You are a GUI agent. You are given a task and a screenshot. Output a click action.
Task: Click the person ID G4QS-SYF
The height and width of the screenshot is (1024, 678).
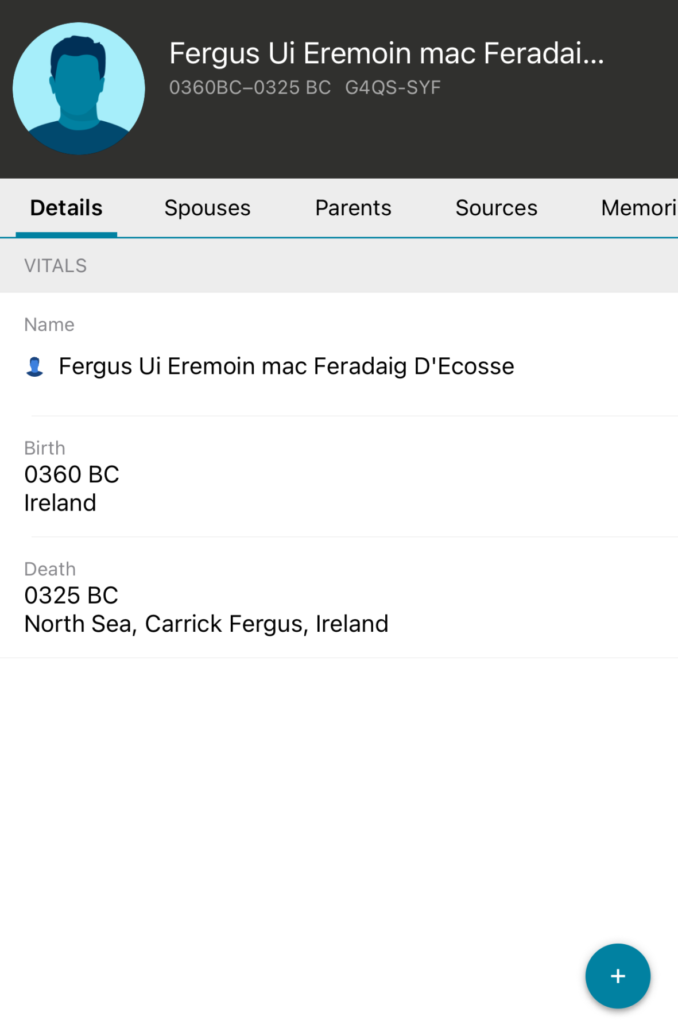[x=393, y=88]
